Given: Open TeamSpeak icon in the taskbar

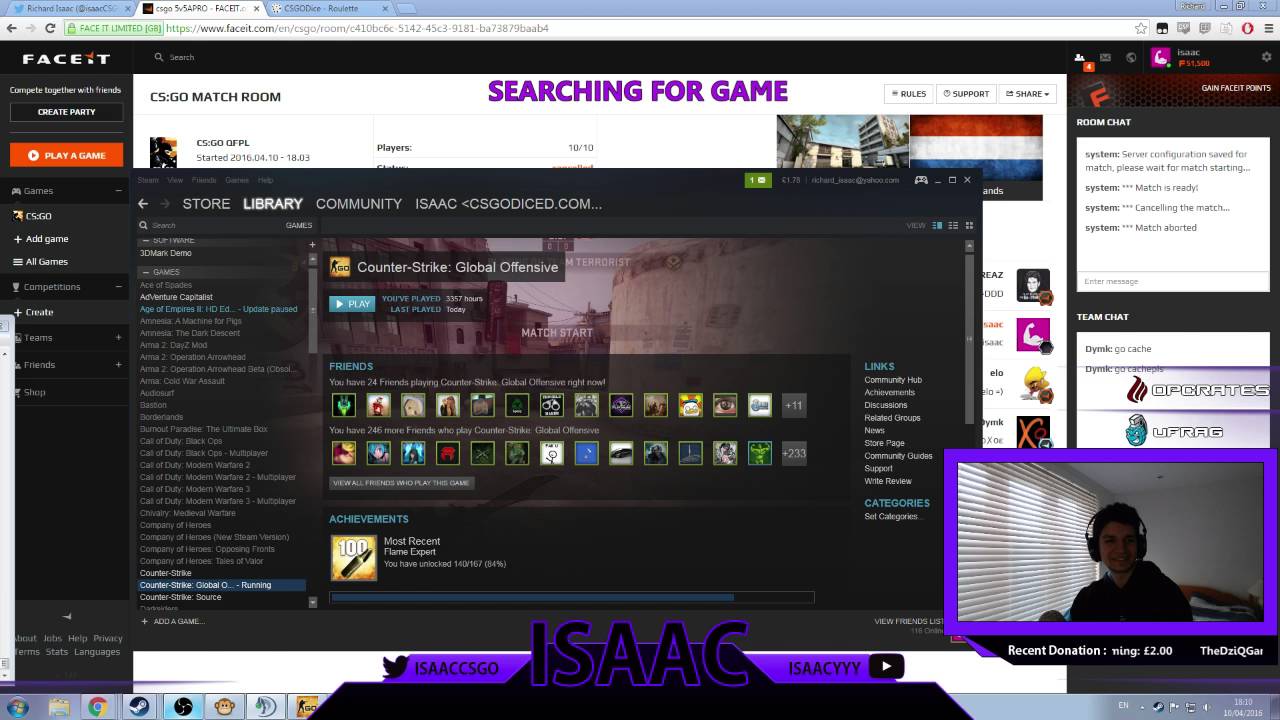Looking at the screenshot, I should [x=265, y=707].
